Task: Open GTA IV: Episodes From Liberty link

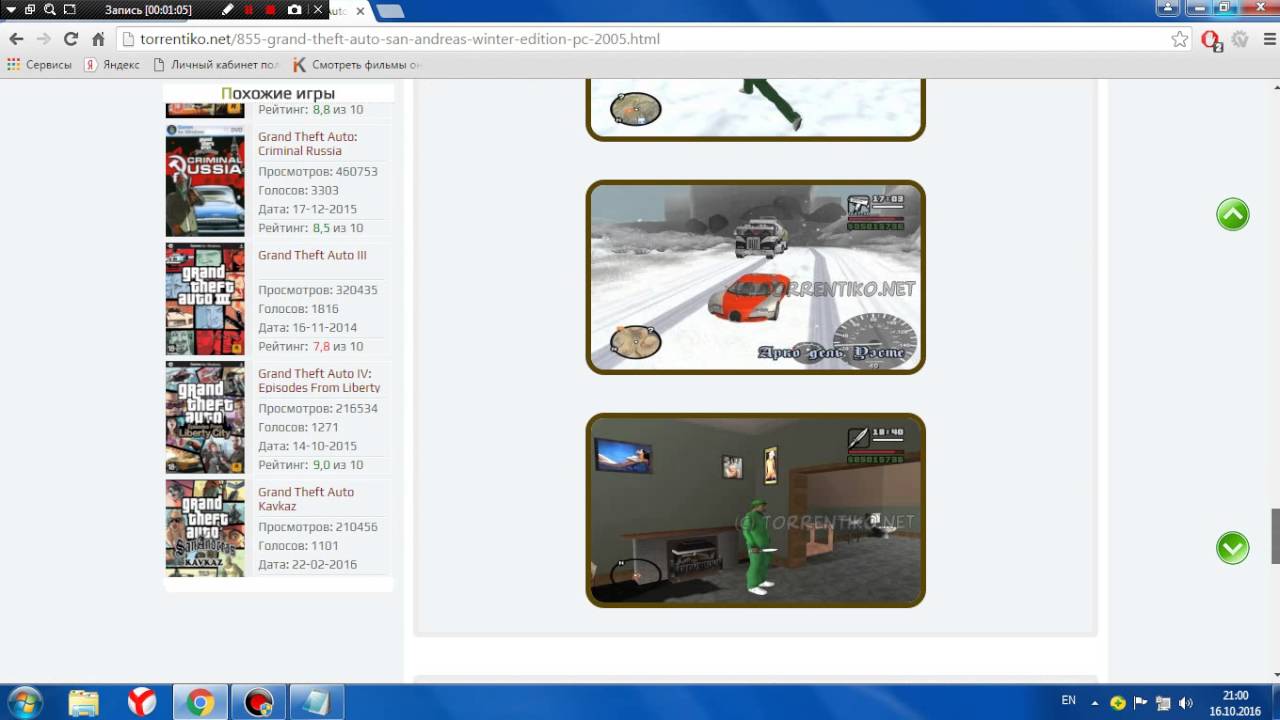Action: (319, 380)
